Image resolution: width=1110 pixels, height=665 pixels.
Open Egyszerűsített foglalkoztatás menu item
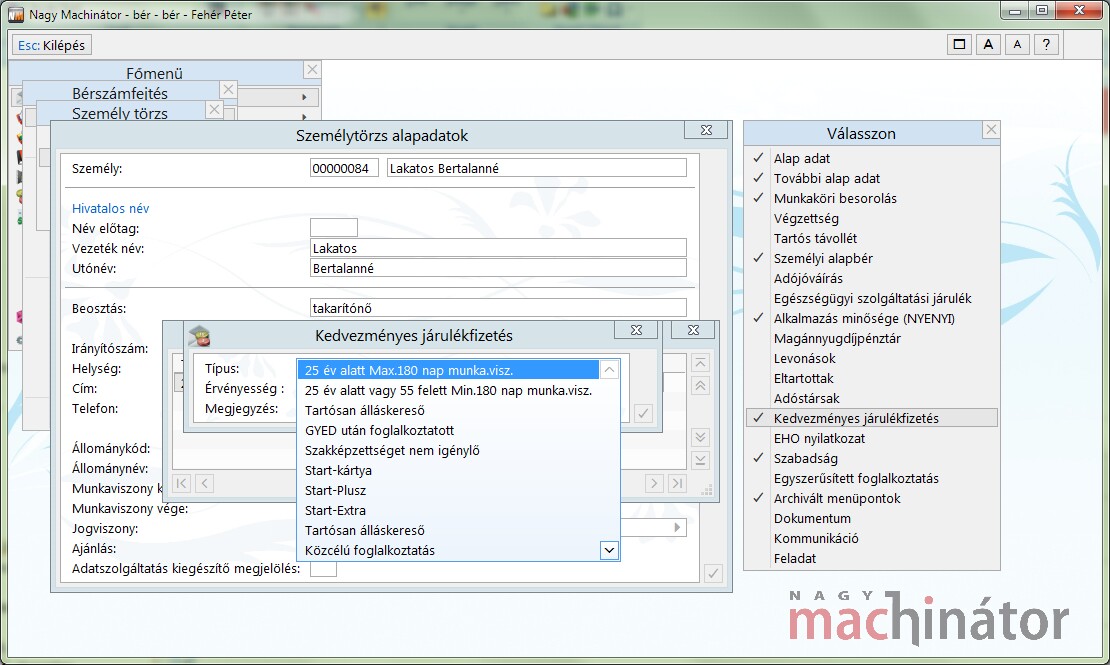coord(871,479)
